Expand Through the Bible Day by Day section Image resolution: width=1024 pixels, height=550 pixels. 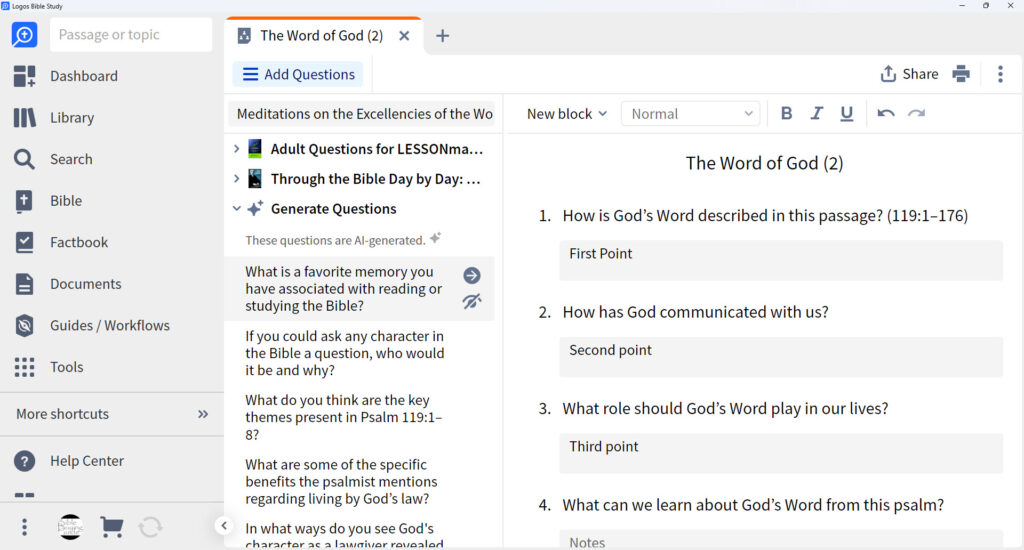(236, 178)
